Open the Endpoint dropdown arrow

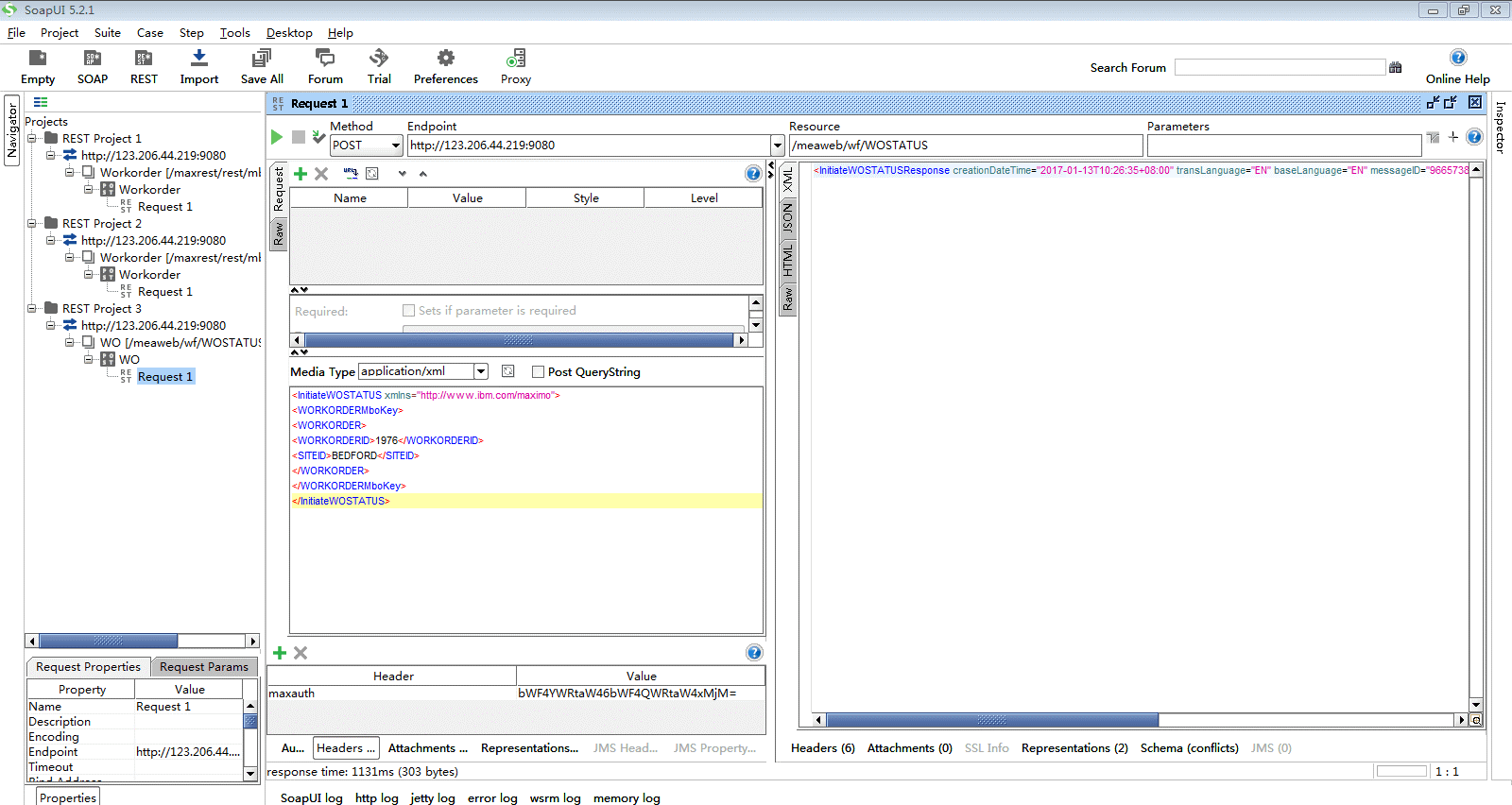[x=778, y=146]
